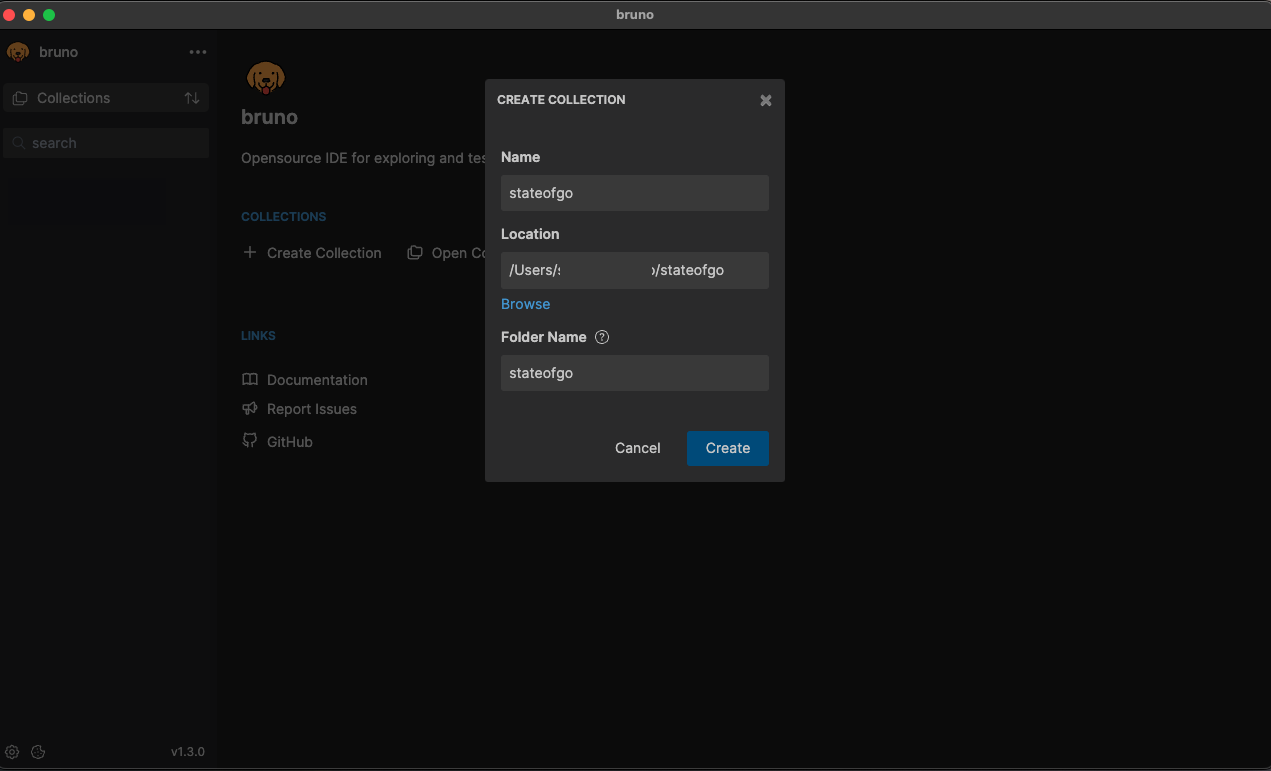Click the Collections stack icon in sidebar
This screenshot has height=771, width=1271.
pos(20,98)
